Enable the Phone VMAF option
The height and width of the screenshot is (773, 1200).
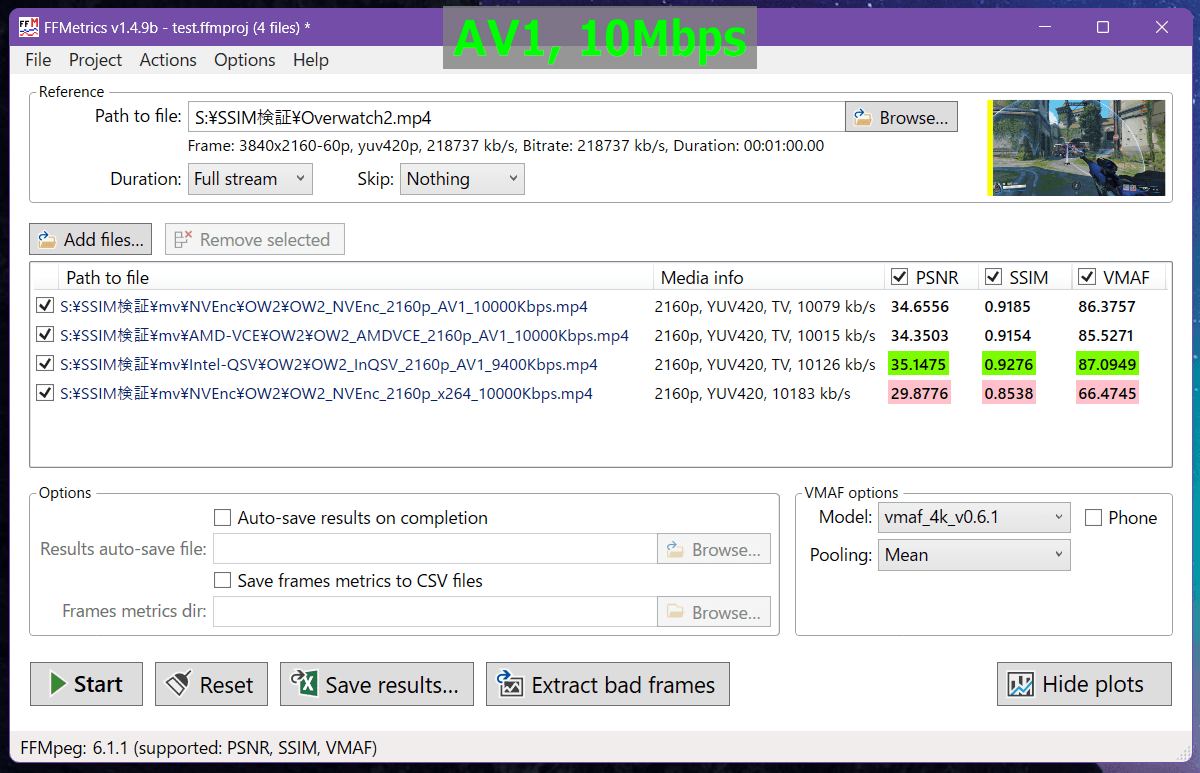click(x=1093, y=517)
